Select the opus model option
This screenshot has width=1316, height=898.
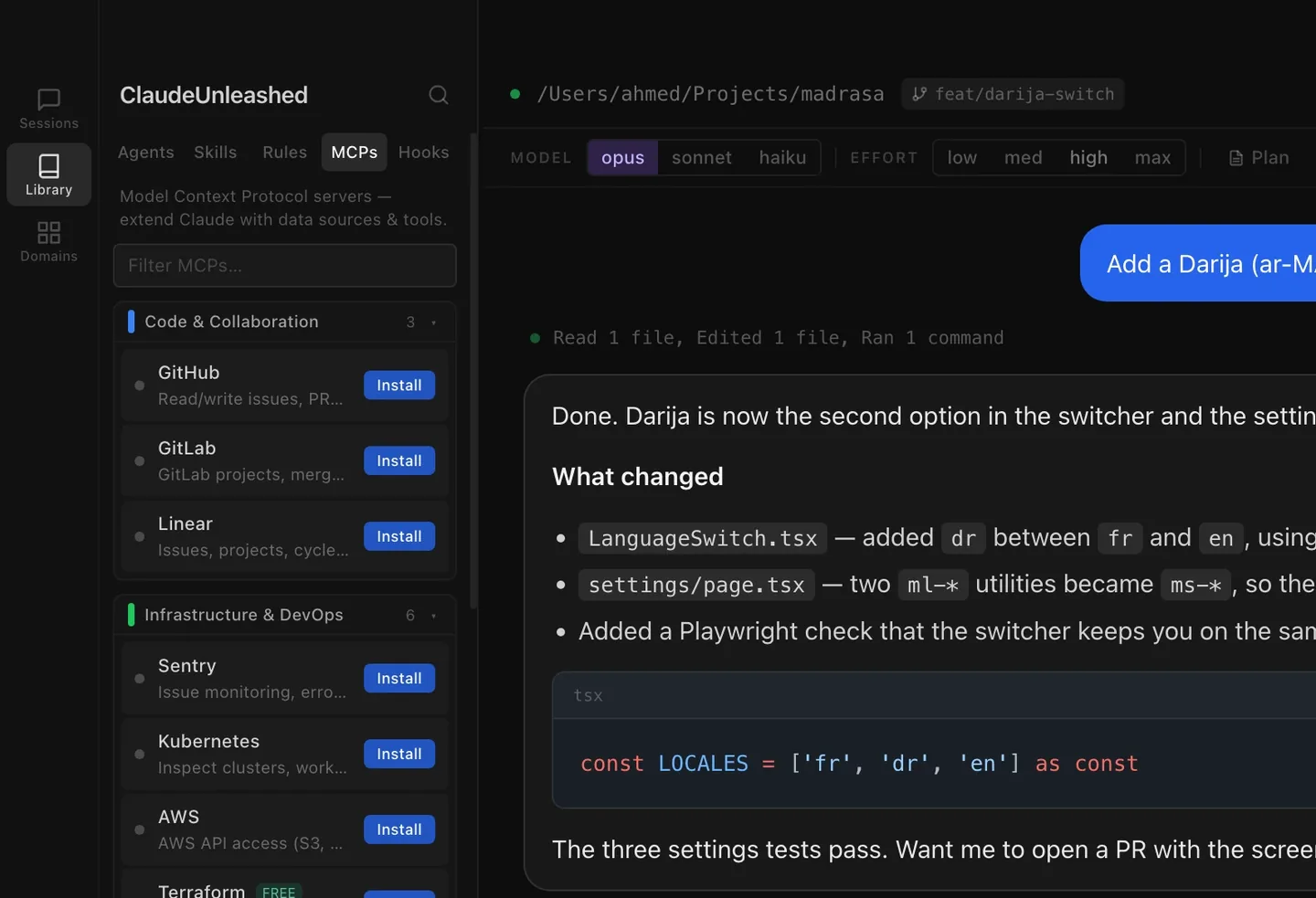point(622,157)
